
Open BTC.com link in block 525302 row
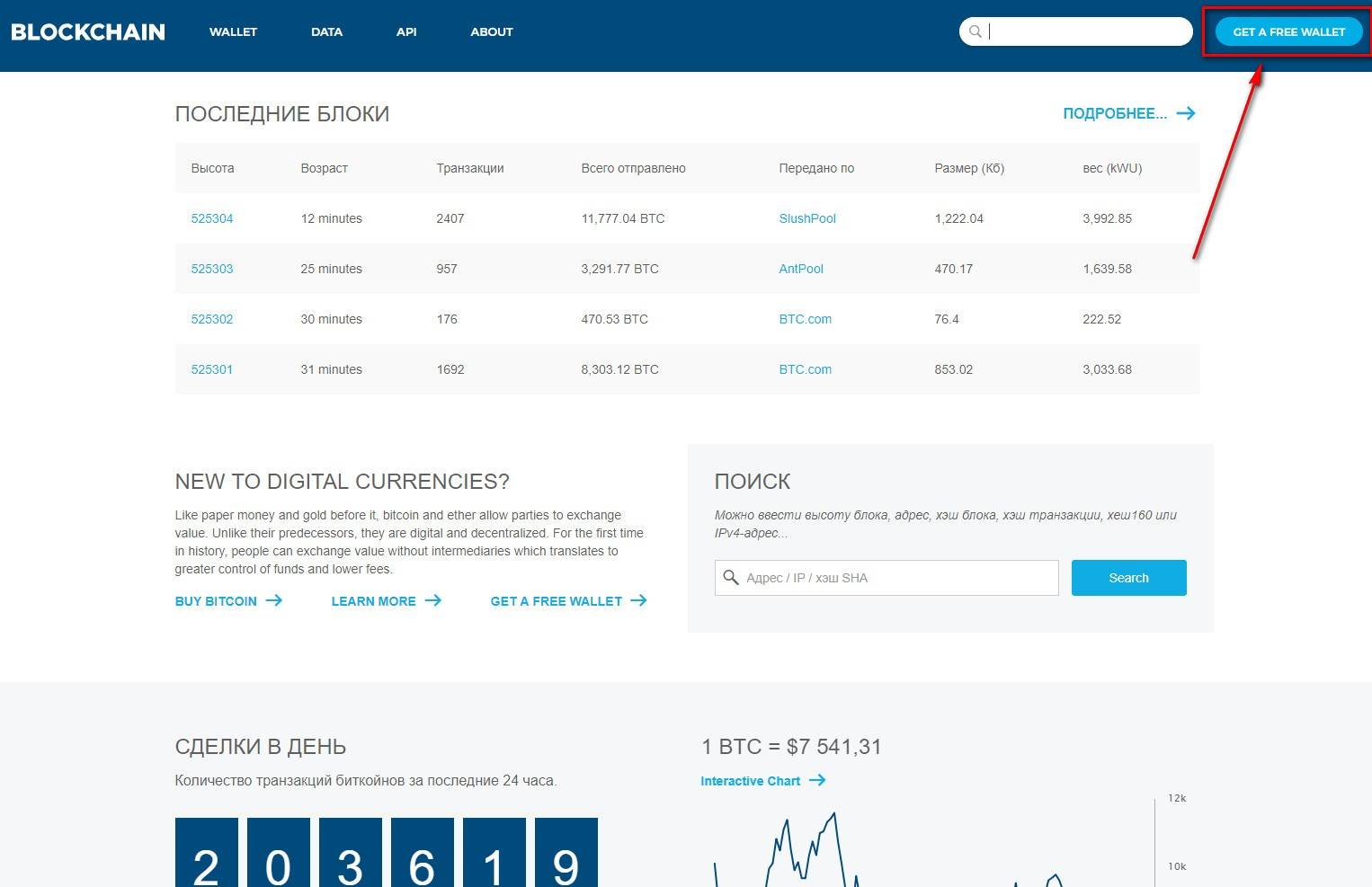(805, 319)
